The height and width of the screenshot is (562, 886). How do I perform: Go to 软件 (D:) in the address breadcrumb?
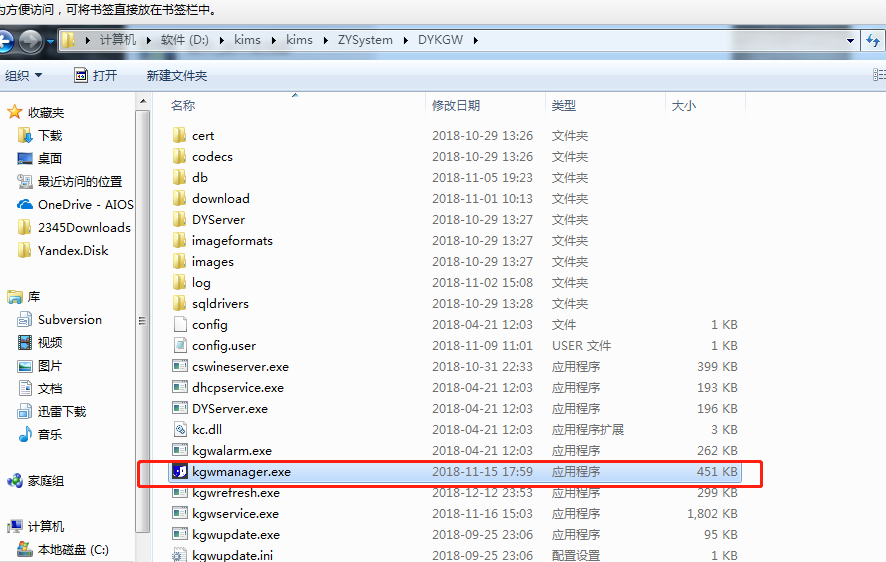pos(185,40)
